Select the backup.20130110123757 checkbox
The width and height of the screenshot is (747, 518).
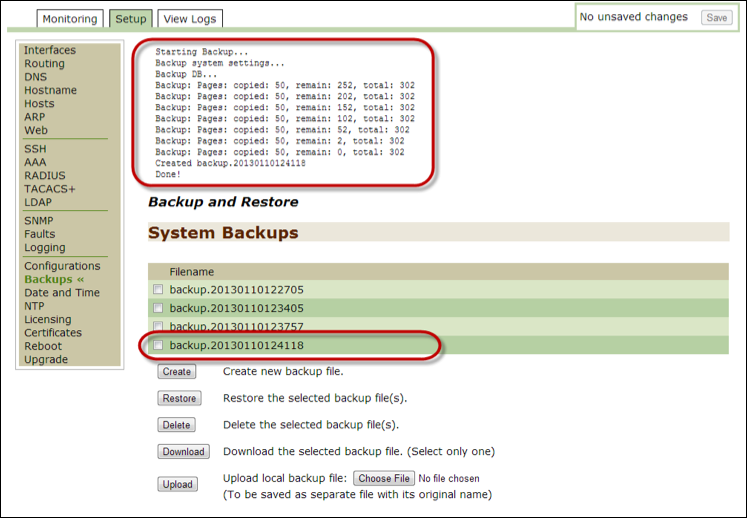click(158, 327)
